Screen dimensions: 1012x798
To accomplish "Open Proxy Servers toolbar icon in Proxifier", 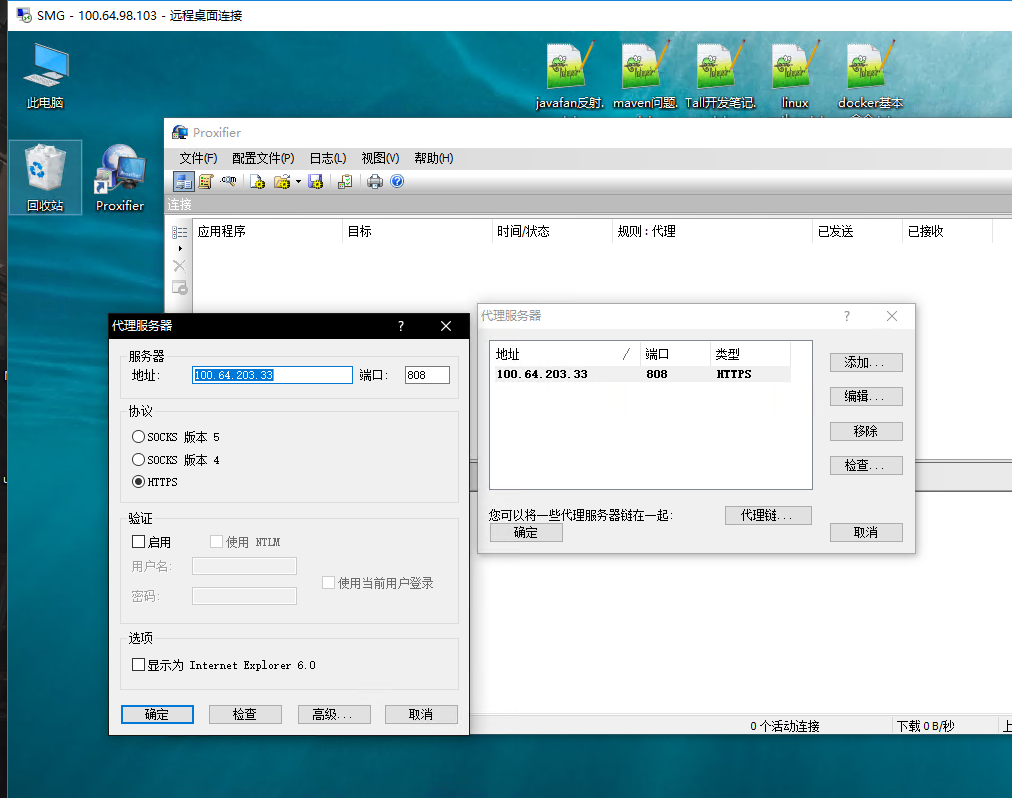I will coord(183,181).
